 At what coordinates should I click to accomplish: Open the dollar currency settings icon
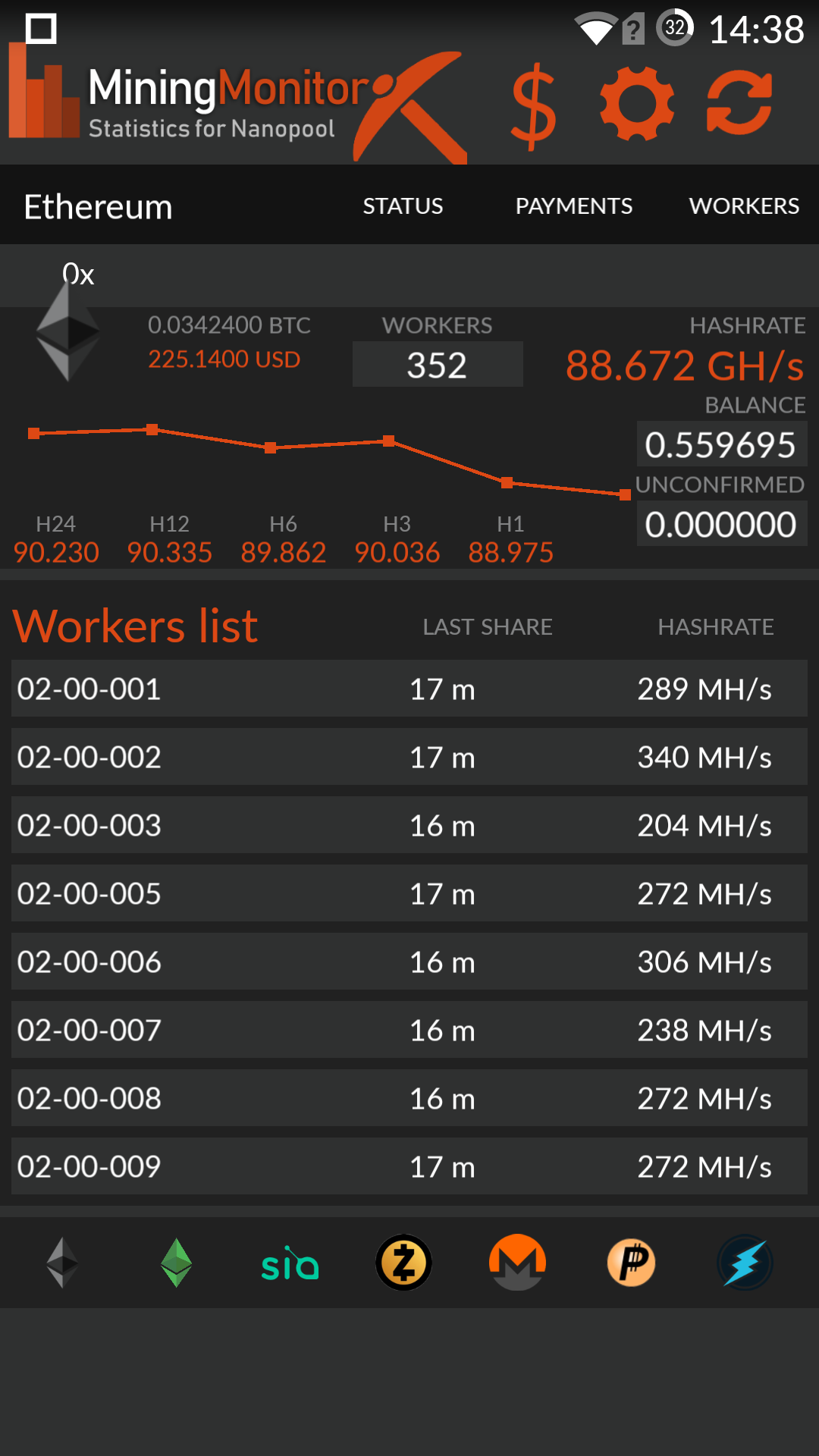point(534,106)
